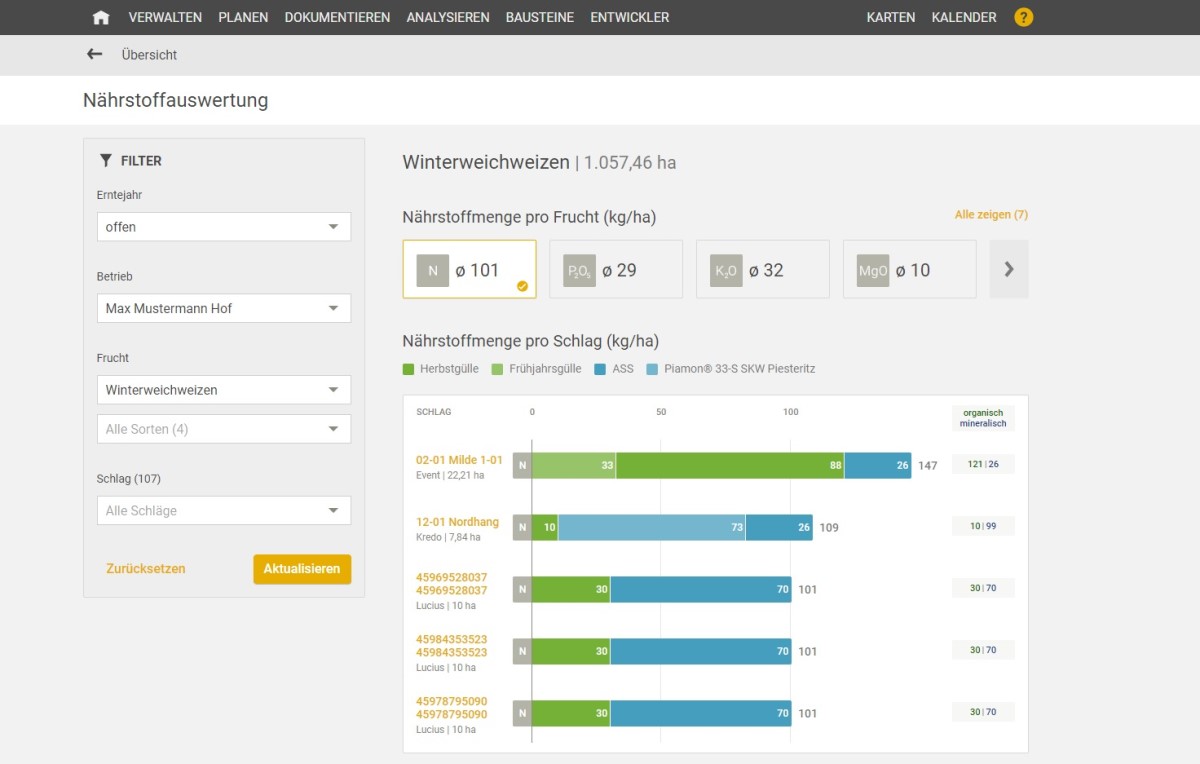Click N badge of 45984353523 row
1200x764 pixels.
tap(522, 651)
